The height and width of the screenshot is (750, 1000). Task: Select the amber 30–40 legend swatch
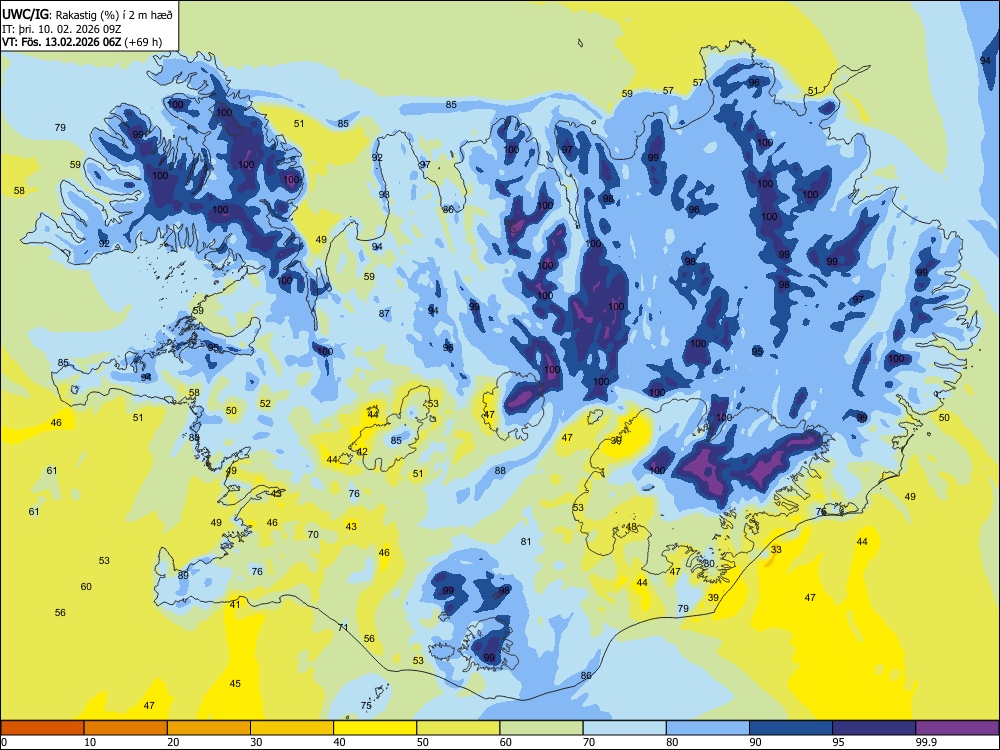292,728
